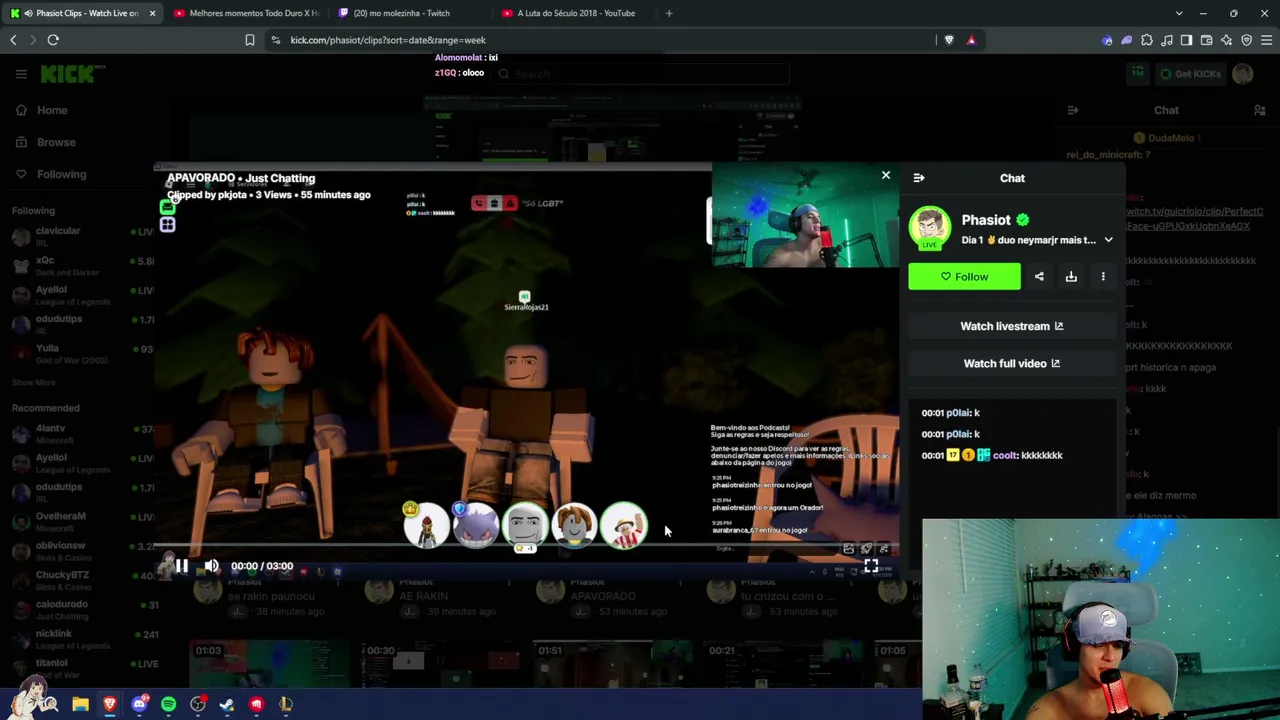Open the browser extensions puzzle icon
This screenshot has height=720, width=1280.
pyautogui.click(x=1147, y=40)
